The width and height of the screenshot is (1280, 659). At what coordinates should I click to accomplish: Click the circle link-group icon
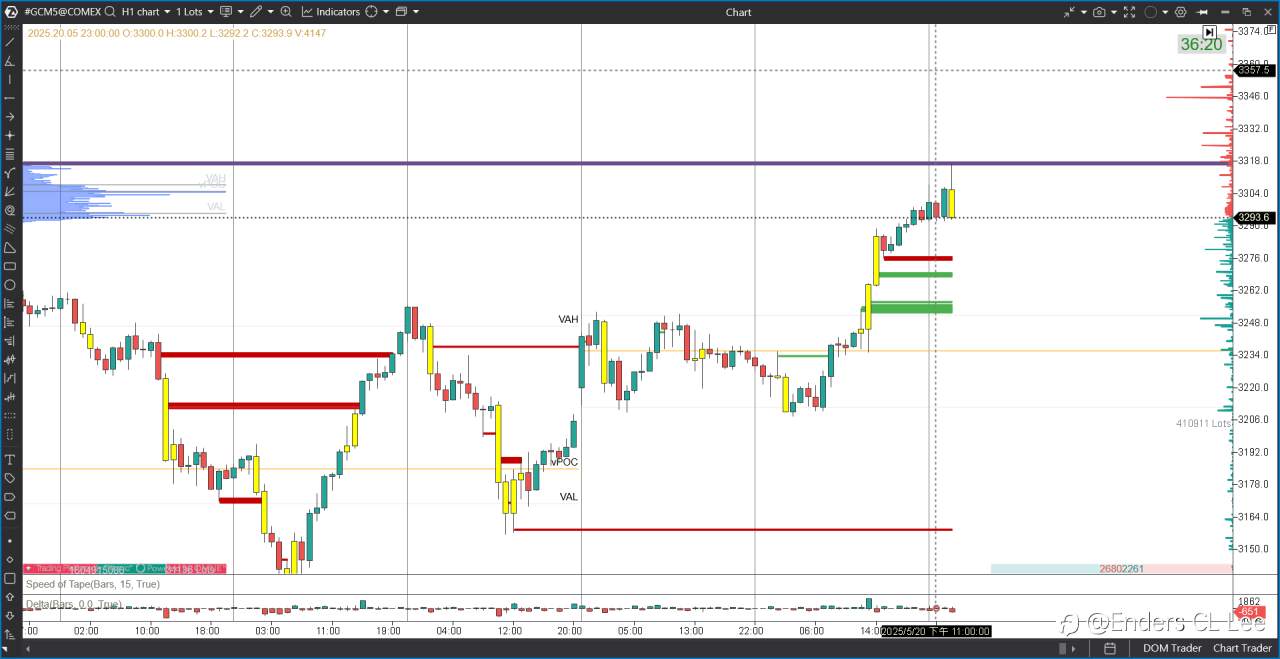(x=1150, y=12)
